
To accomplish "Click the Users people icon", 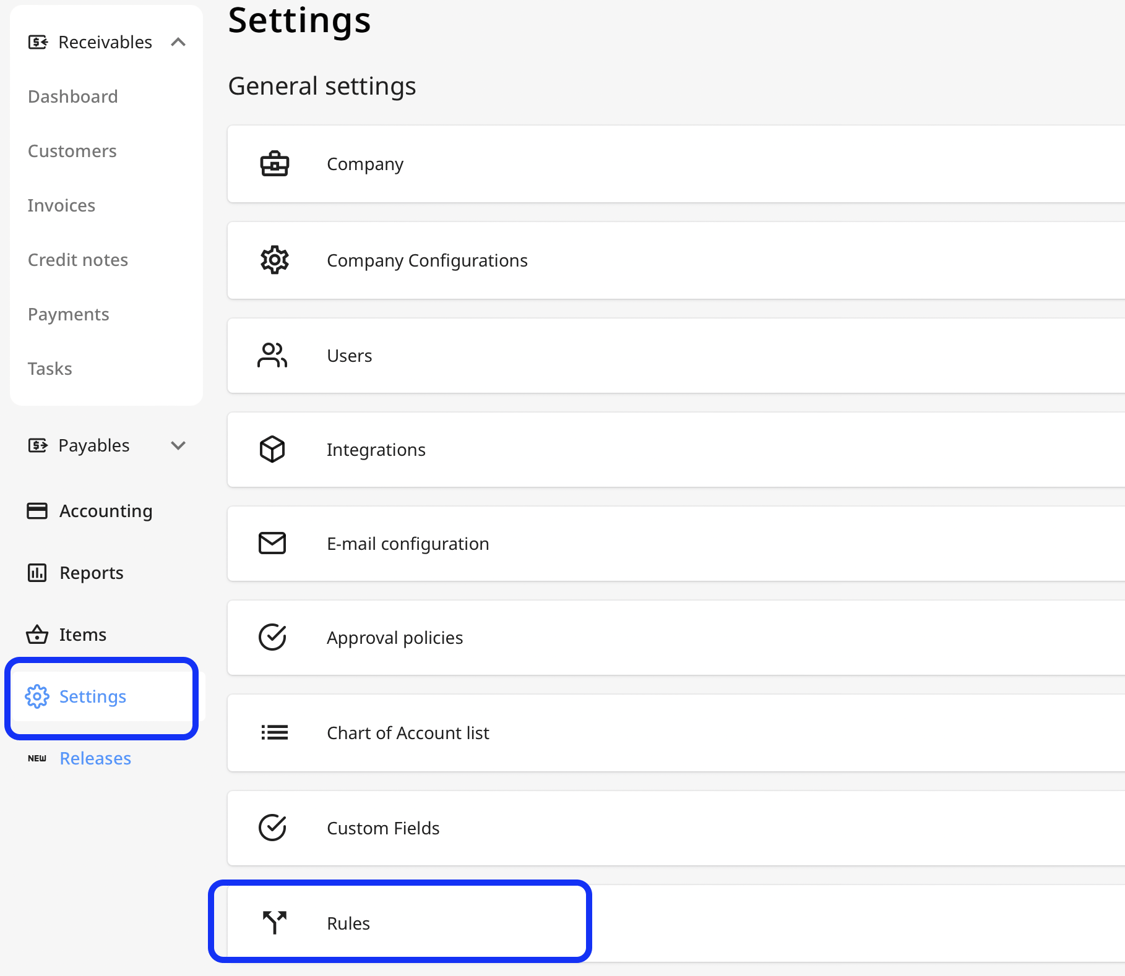I will pyautogui.click(x=273, y=354).
